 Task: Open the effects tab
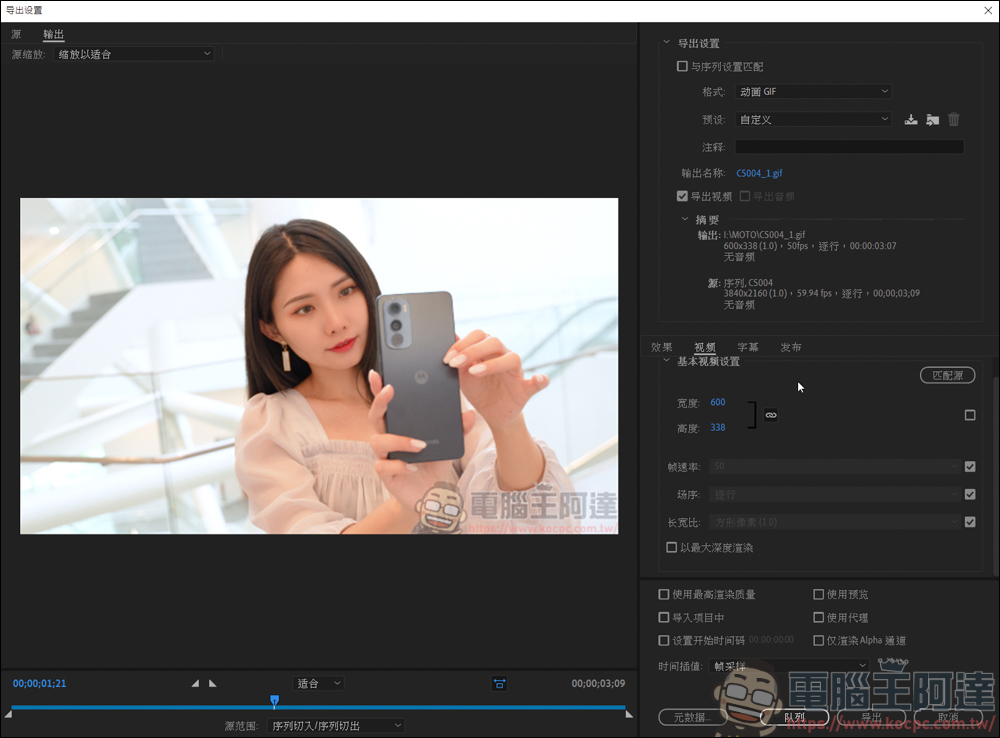pos(661,347)
